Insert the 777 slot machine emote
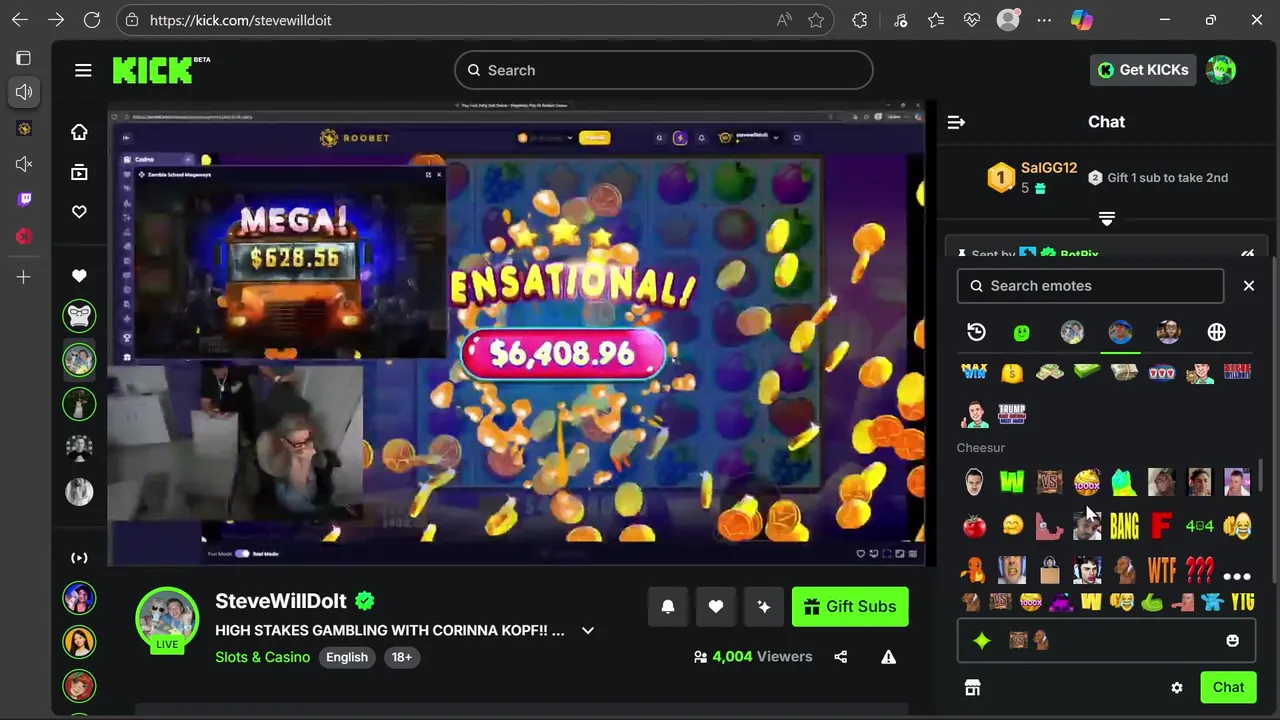Image resolution: width=1280 pixels, height=720 pixels. tap(1161, 372)
